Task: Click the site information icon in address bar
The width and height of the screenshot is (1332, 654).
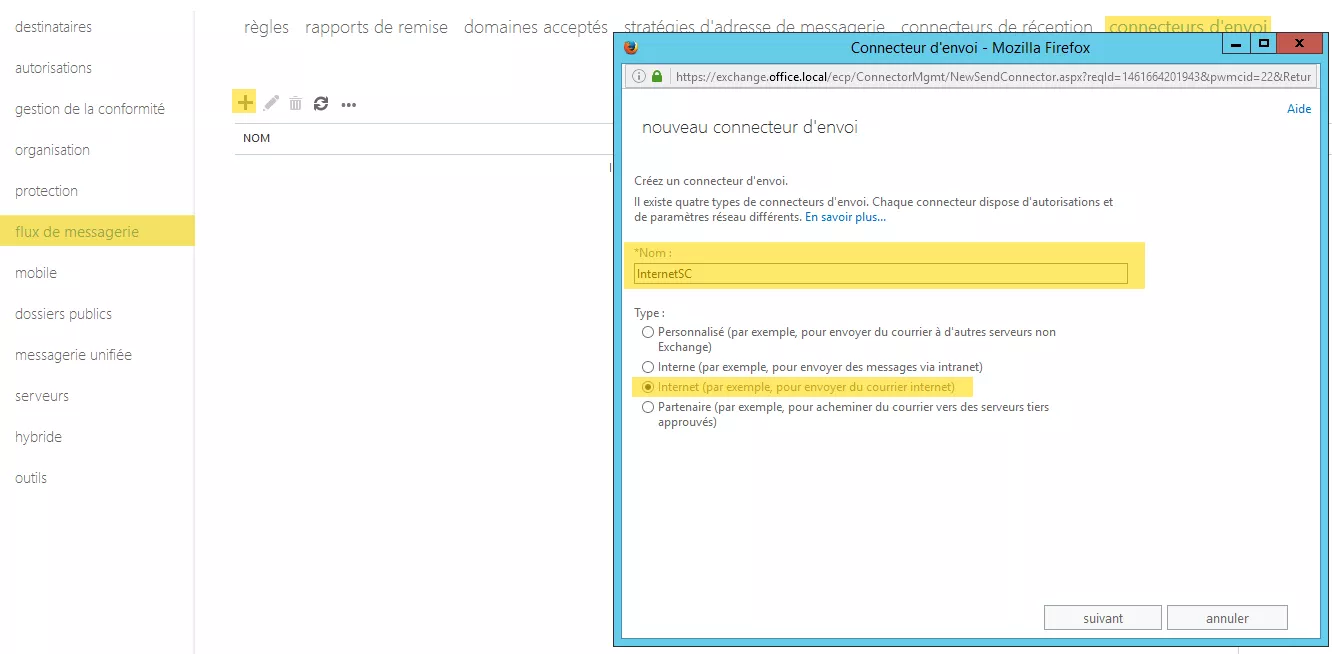Action: point(639,76)
